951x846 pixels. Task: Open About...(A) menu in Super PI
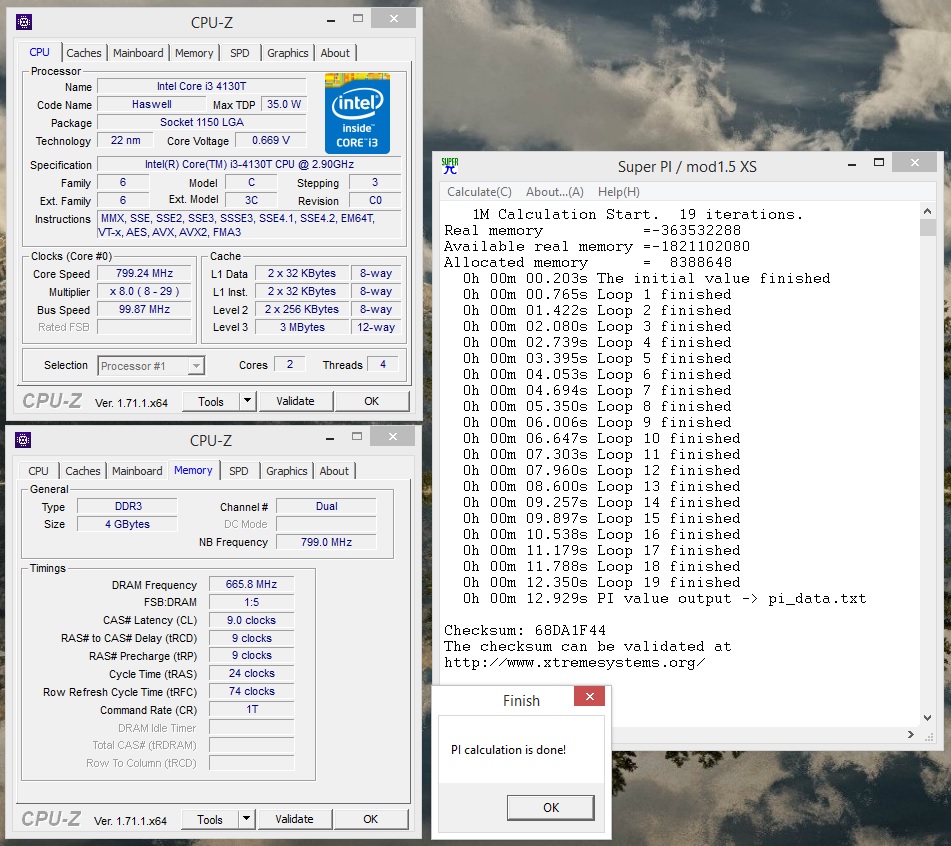tap(554, 192)
